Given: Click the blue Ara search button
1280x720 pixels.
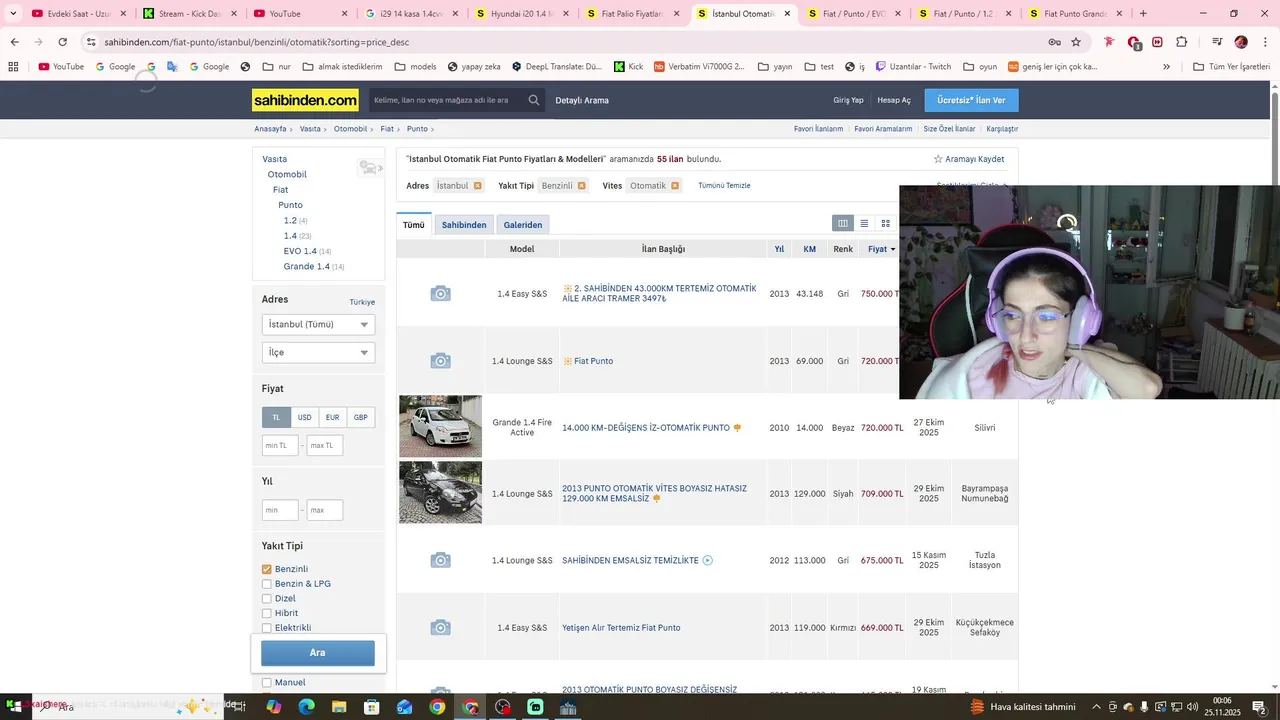Looking at the screenshot, I should point(318,653).
